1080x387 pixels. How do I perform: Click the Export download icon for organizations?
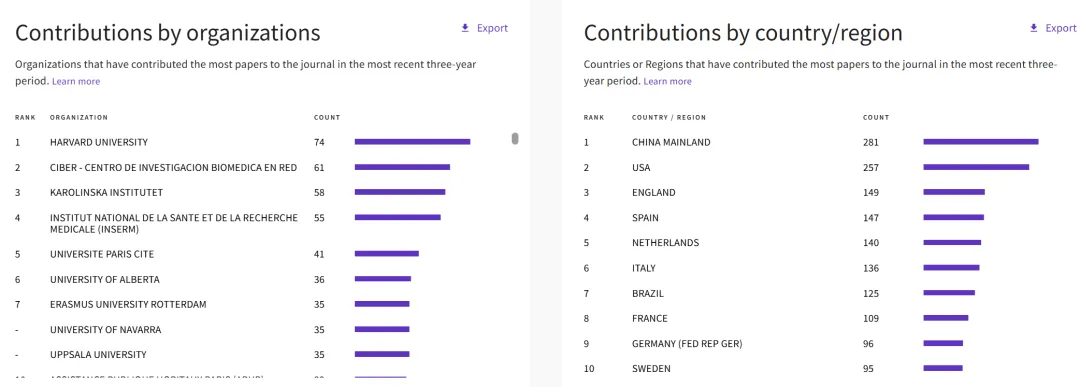[x=465, y=28]
